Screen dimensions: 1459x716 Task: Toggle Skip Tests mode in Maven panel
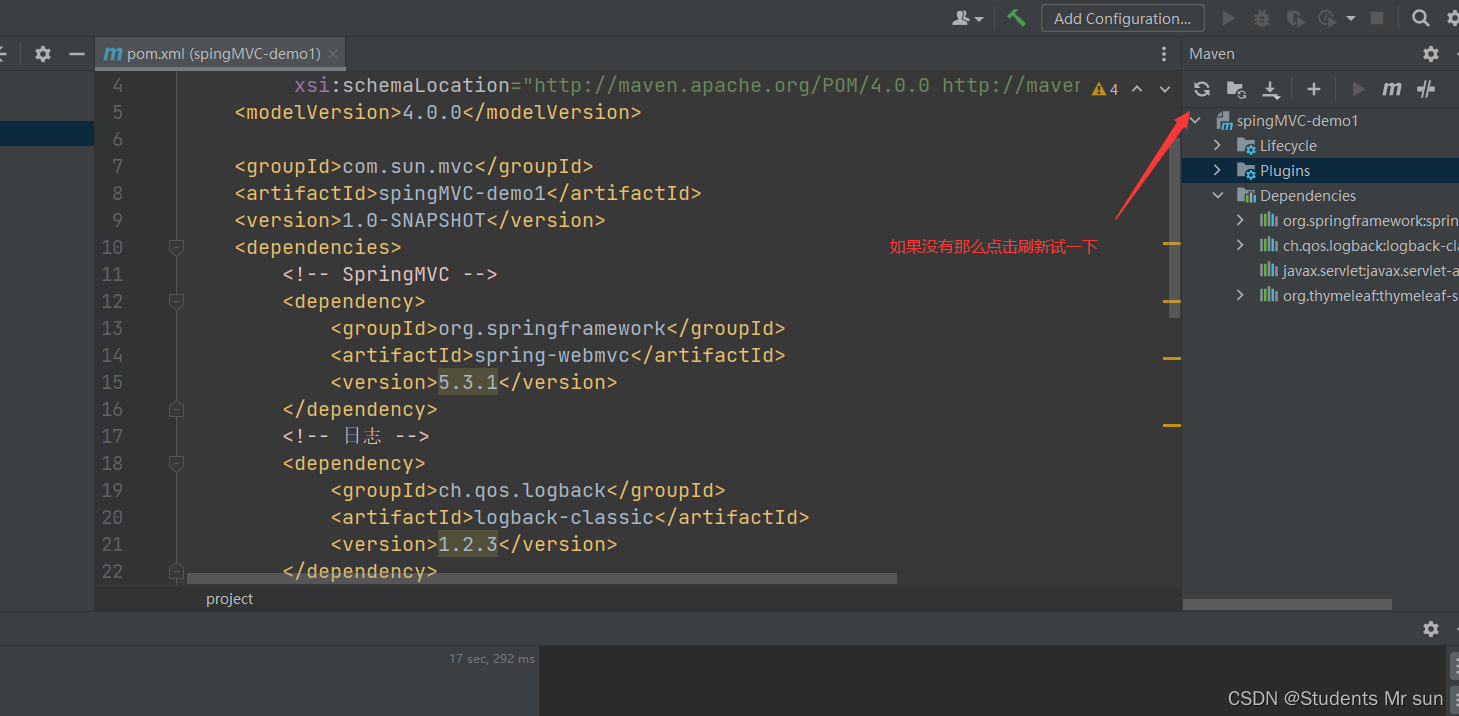pyautogui.click(x=1425, y=88)
